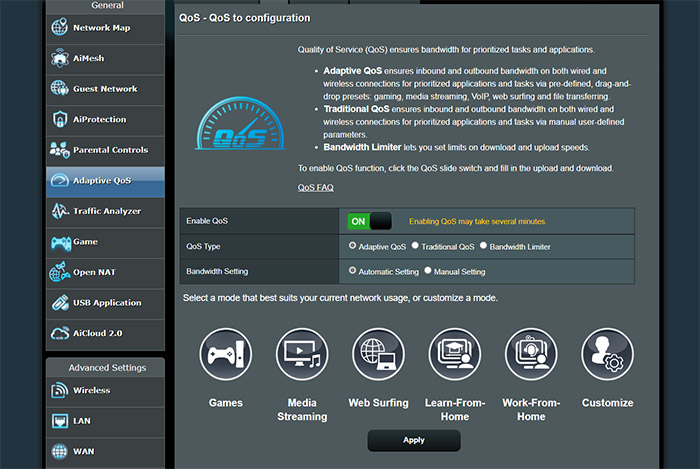The image size is (700, 469).
Task: Click the Work-From-Home label text
Action: point(531,410)
